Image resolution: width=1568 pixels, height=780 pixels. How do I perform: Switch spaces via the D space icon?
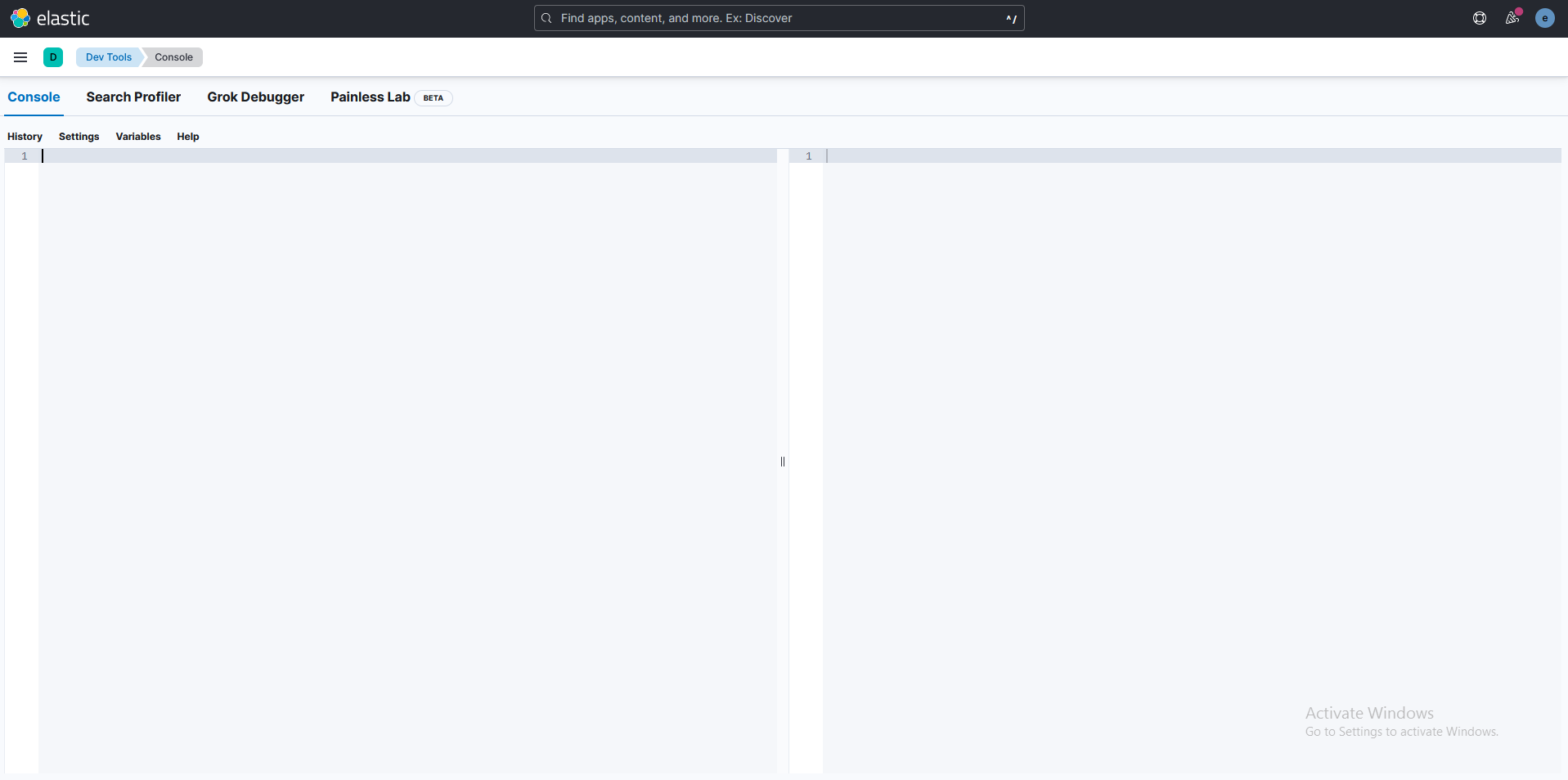coord(53,56)
